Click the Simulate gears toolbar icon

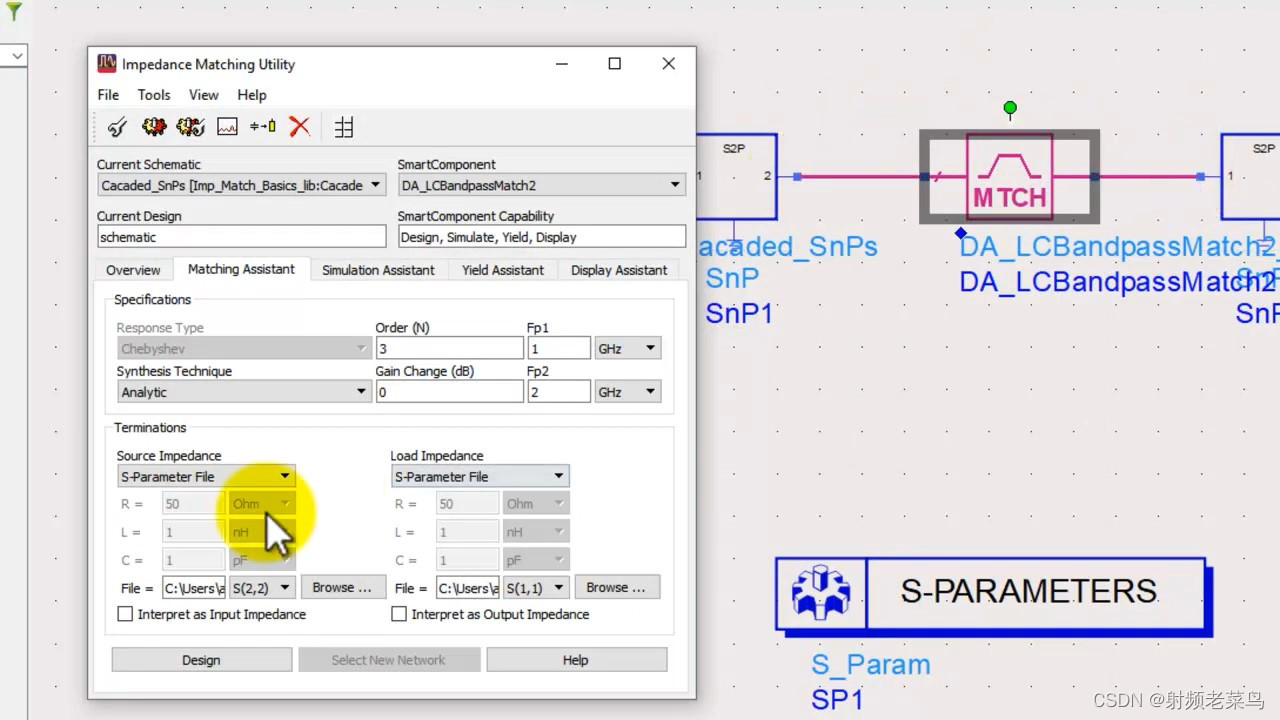click(153, 127)
